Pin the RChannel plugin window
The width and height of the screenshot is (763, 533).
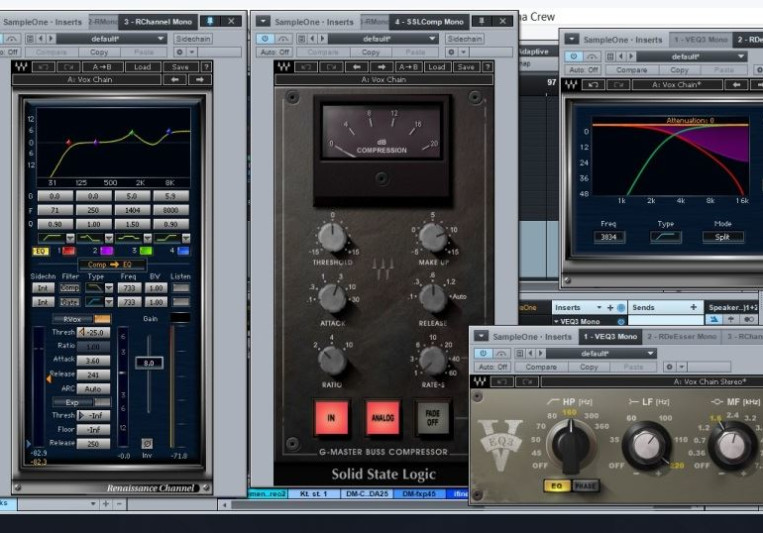point(210,21)
